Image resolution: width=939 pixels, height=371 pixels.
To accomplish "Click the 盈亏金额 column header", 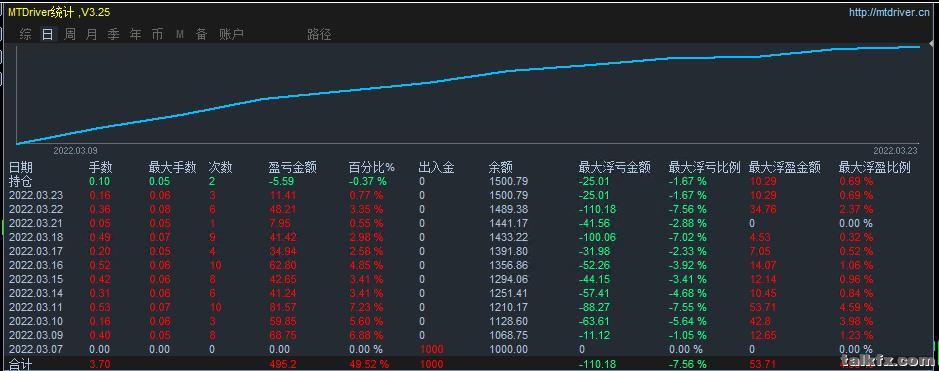I will (293, 168).
